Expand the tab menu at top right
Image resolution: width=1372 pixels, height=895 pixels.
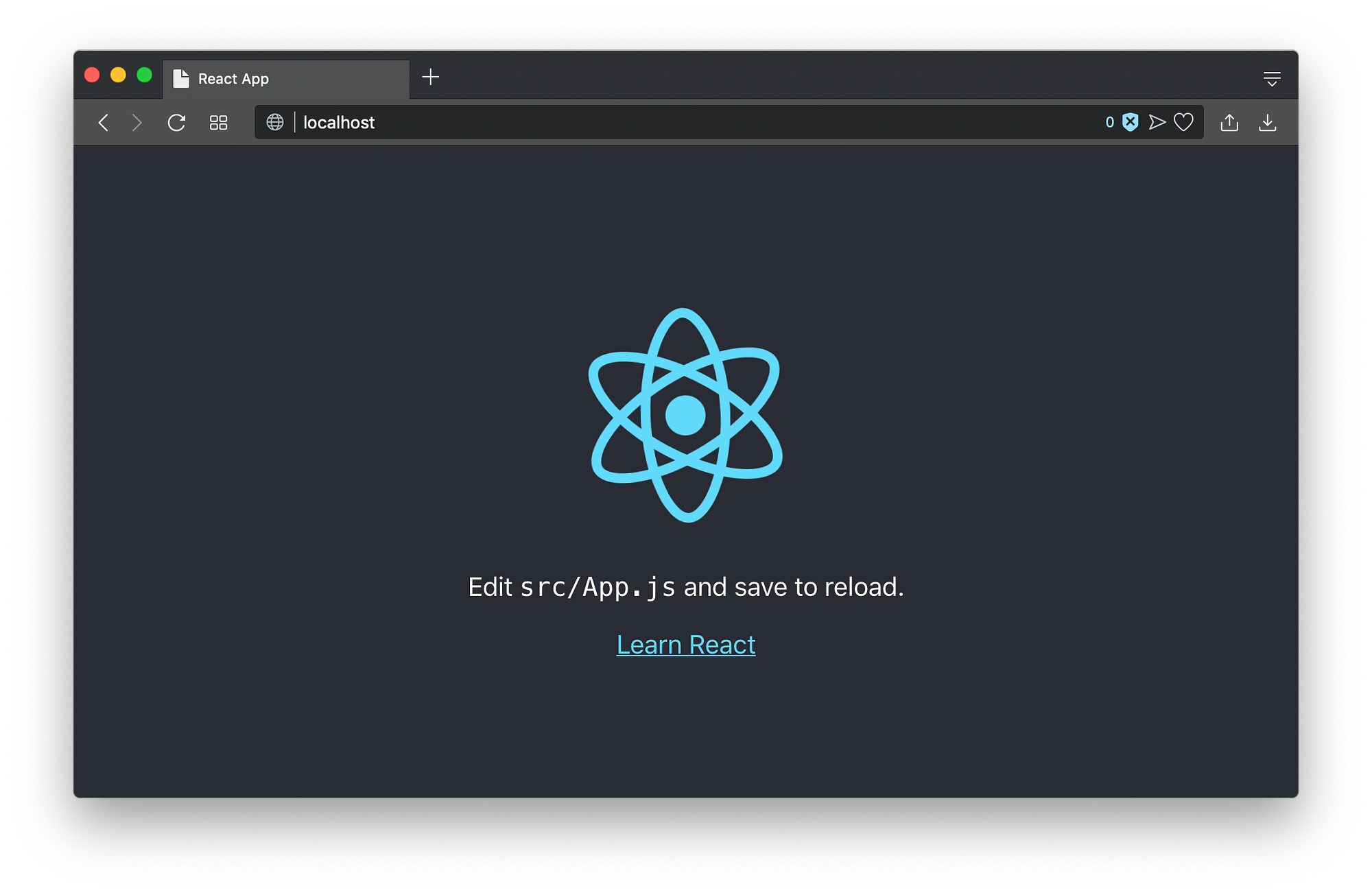point(1272,79)
